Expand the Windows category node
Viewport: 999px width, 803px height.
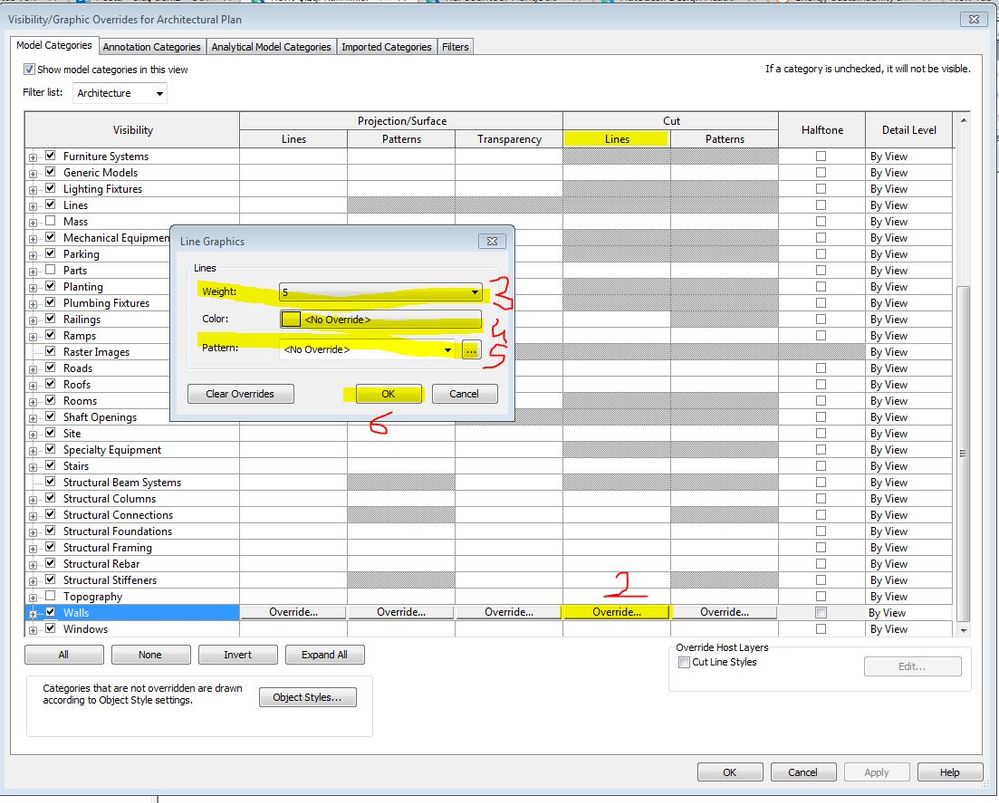click(x=33, y=630)
